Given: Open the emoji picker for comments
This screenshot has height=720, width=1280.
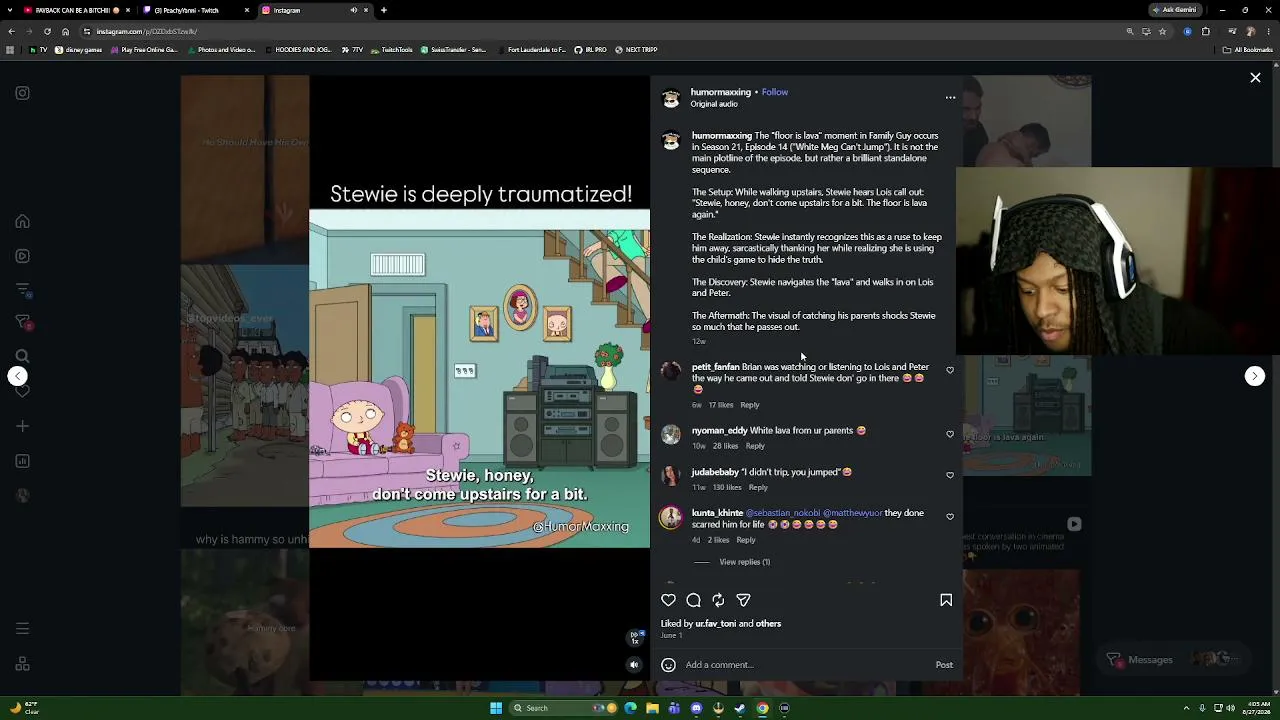Looking at the screenshot, I should click(668, 665).
